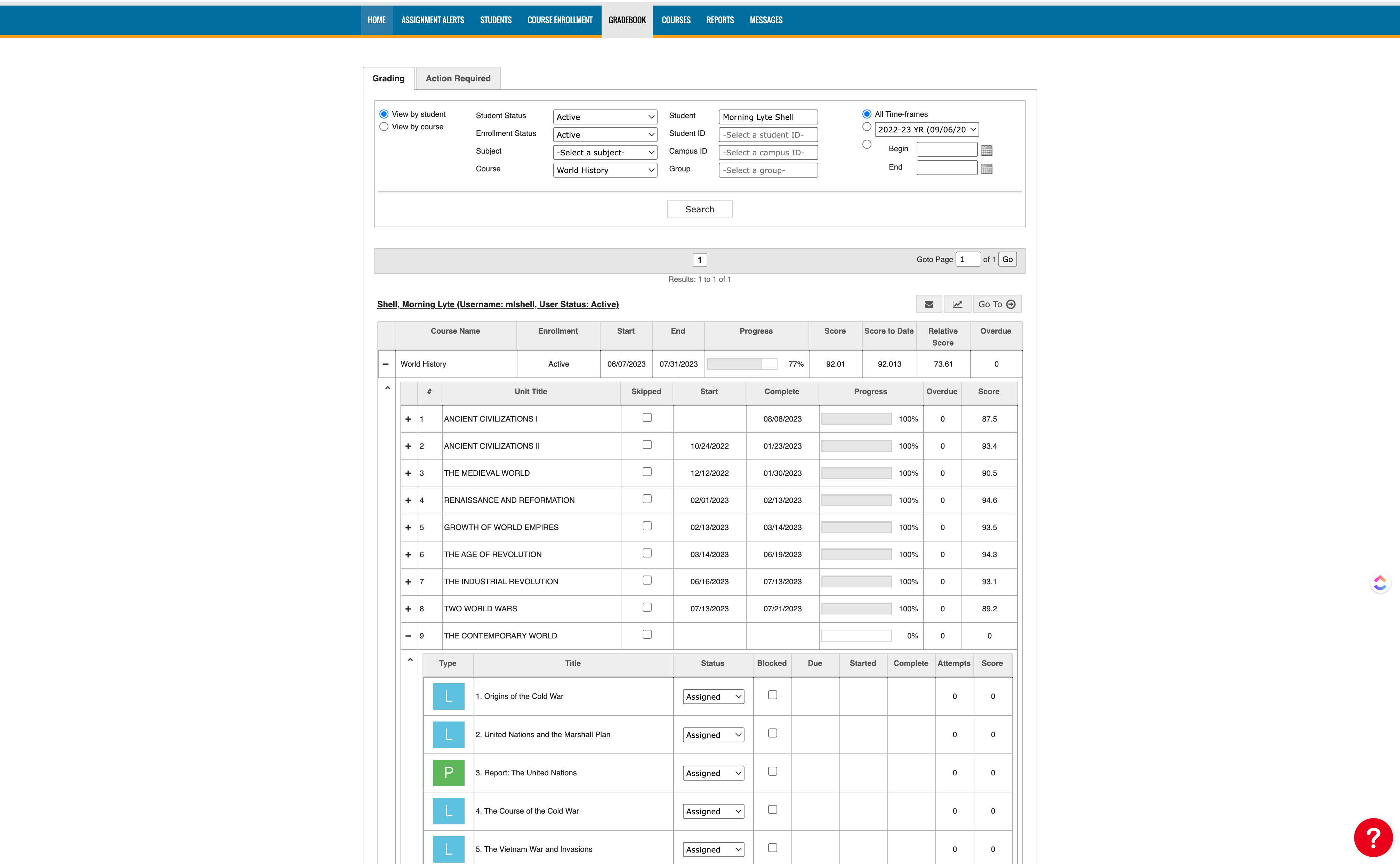The height and width of the screenshot is (864, 1400).
Task: Open the Subject dropdown
Action: pos(605,153)
